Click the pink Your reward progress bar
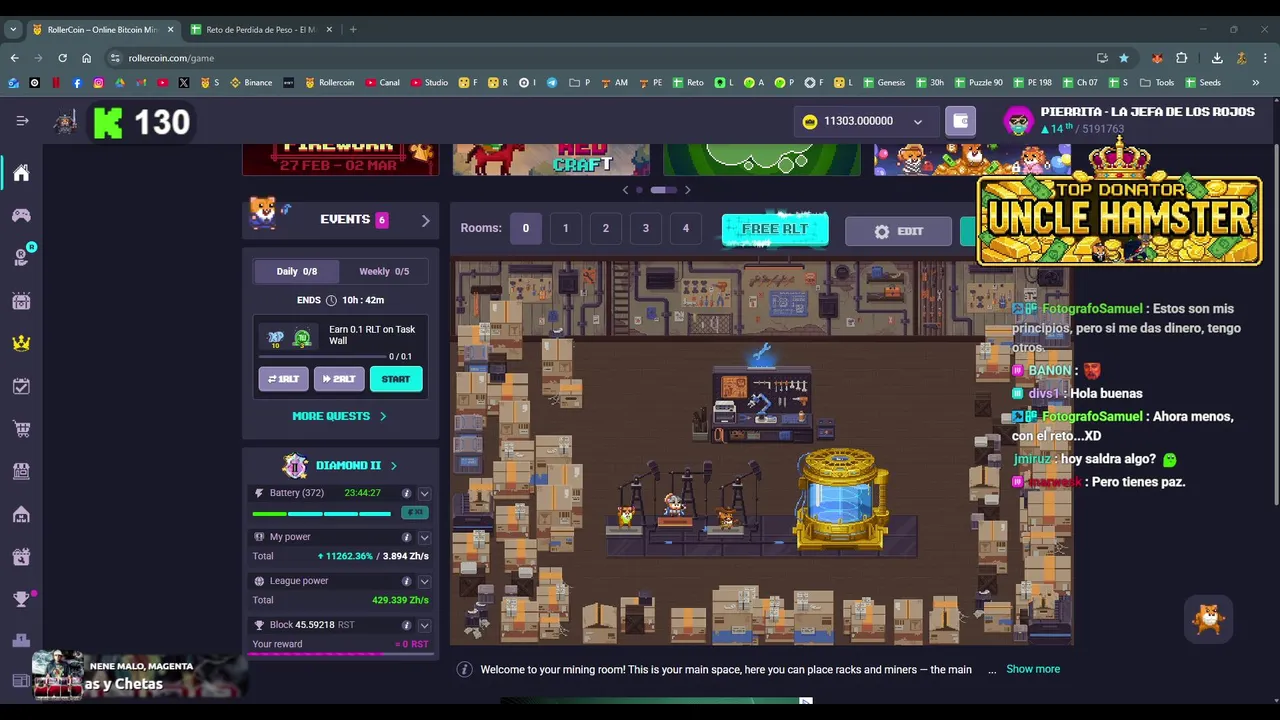Screen dimensions: 1280x720 [x=340, y=655]
